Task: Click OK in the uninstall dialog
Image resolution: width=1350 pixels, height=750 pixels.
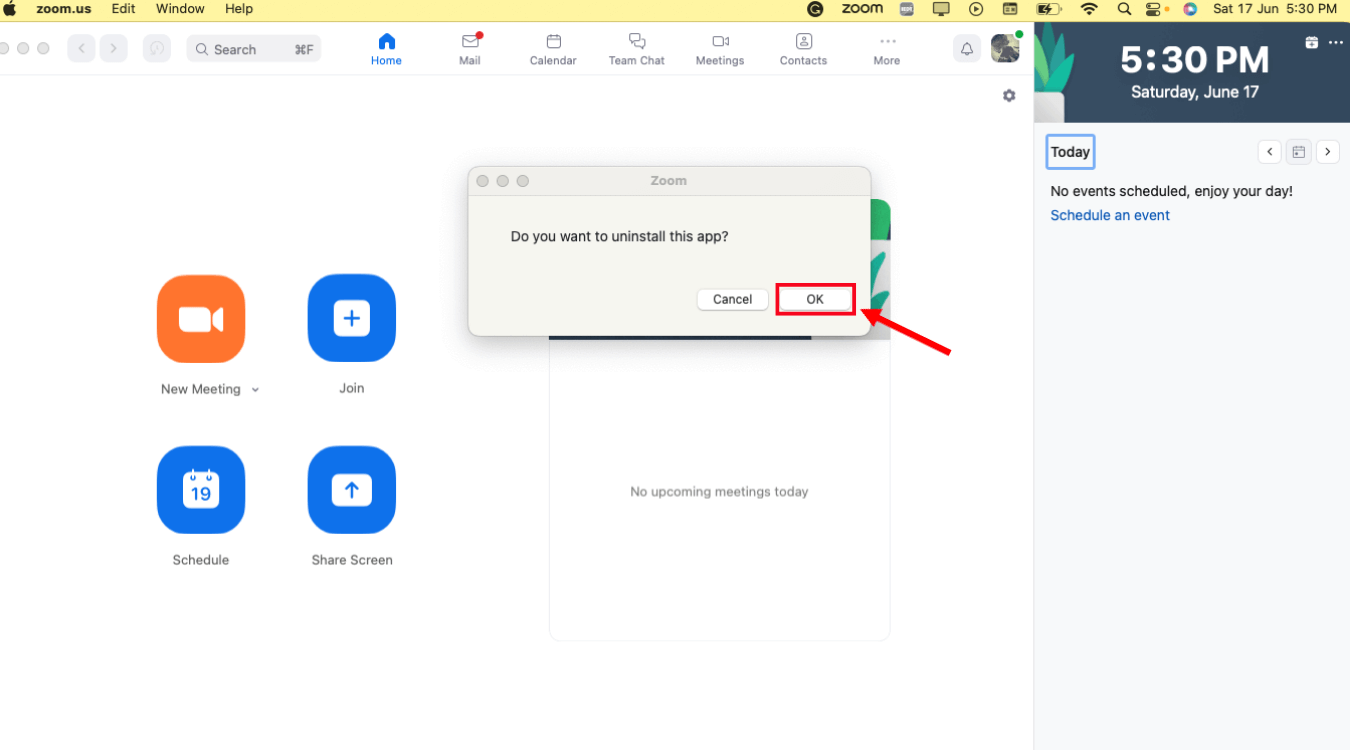Action: click(815, 299)
